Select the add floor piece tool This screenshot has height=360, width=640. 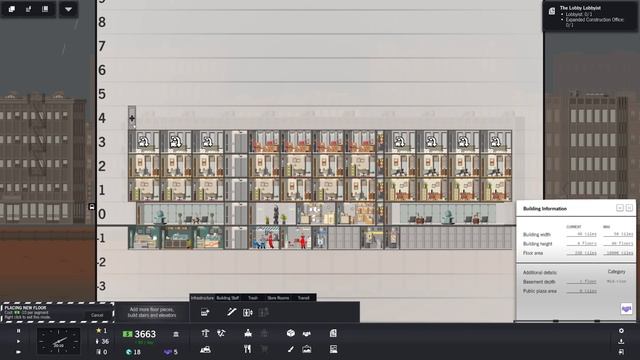205,313
